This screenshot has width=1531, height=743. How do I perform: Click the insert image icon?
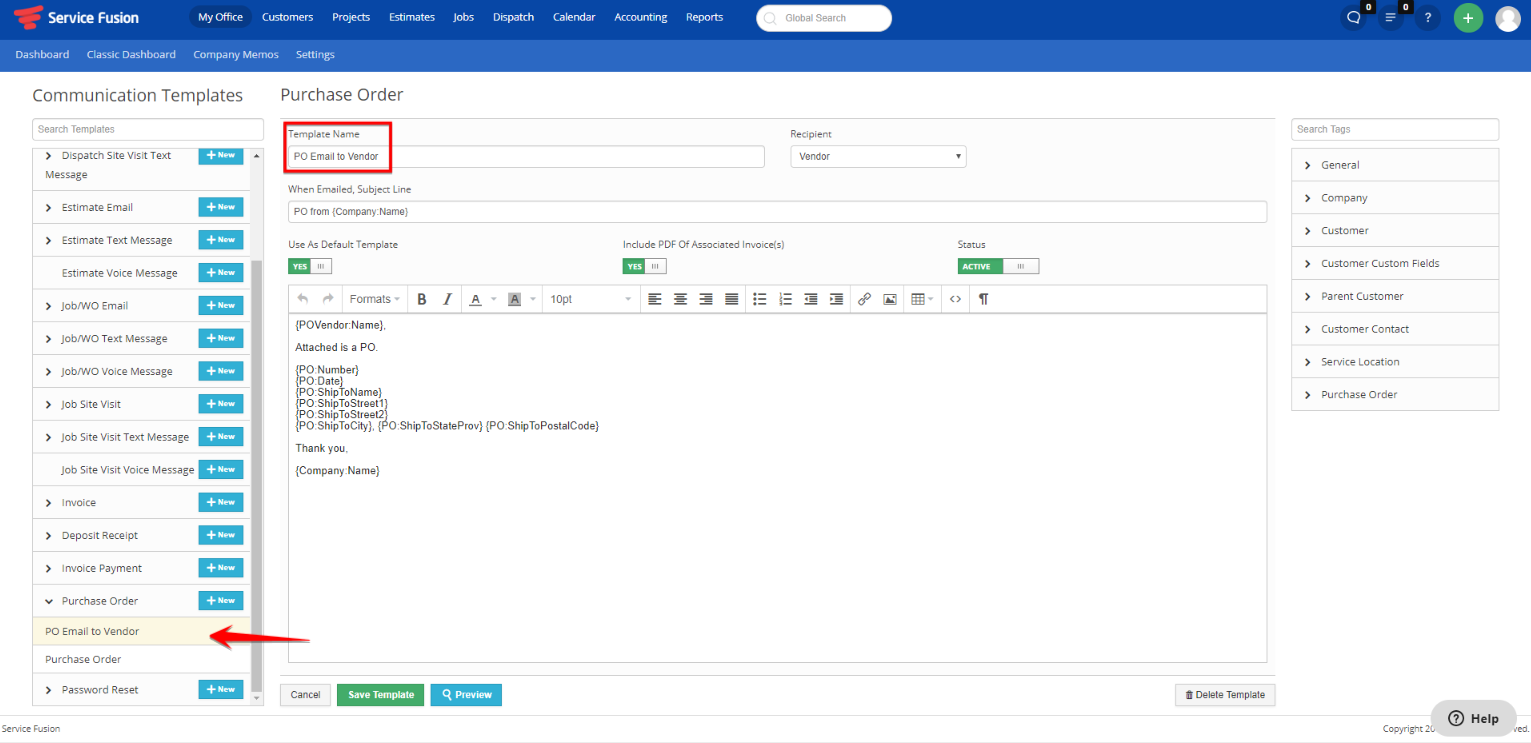point(889,299)
